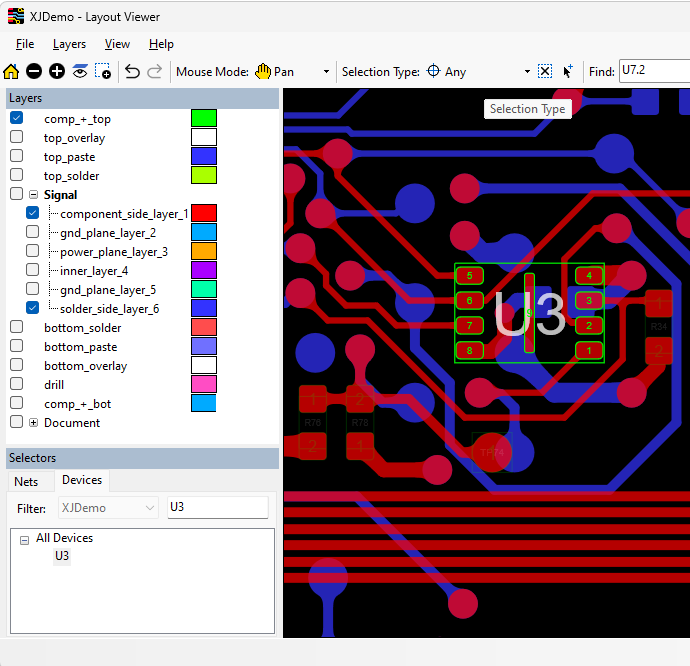690x666 pixels.
Task: Click the home view icon
Action: pyautogui.click(x=12, y=71)
